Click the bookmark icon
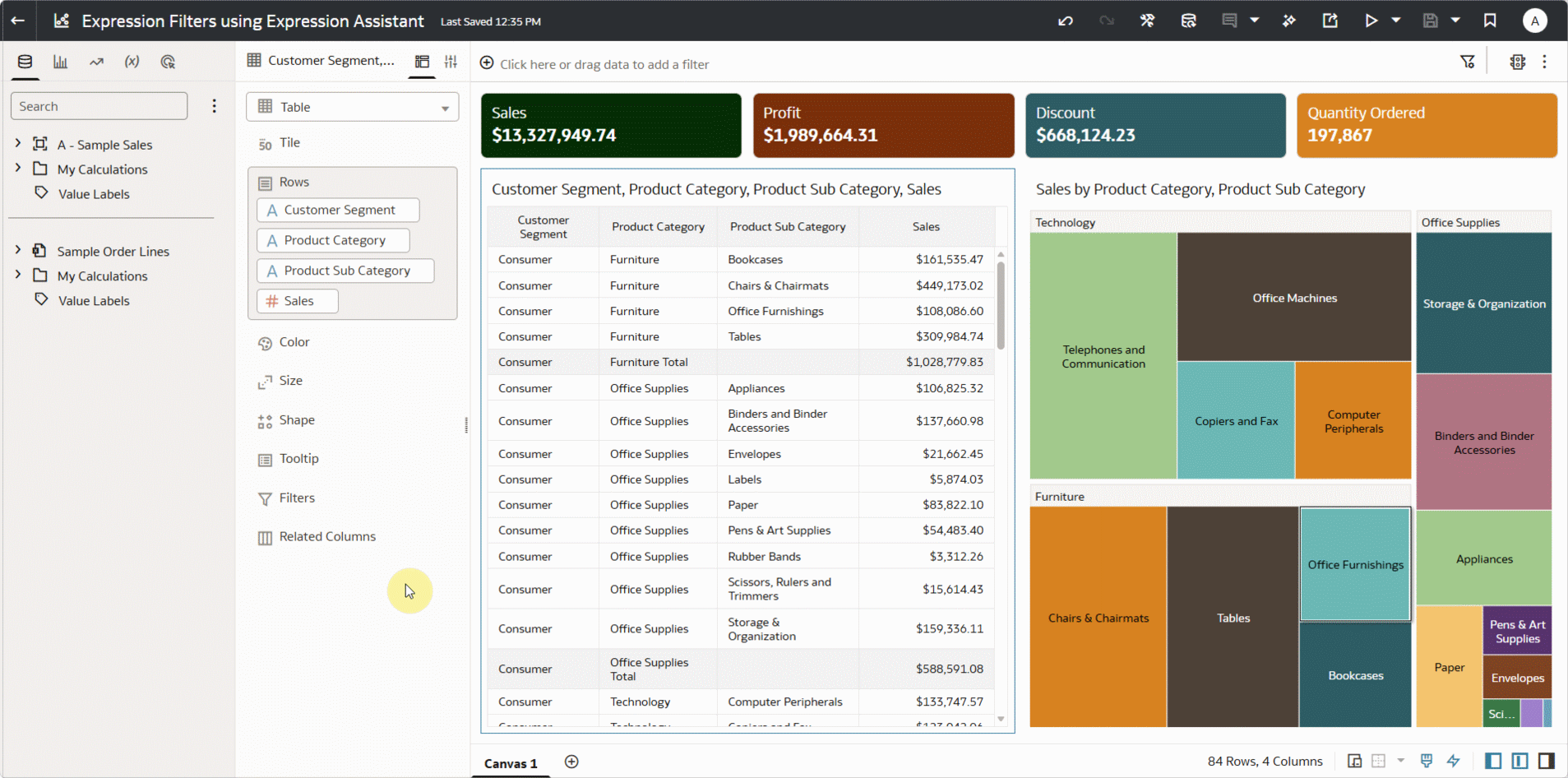The image size is (1568, 778). [1490, 21]
